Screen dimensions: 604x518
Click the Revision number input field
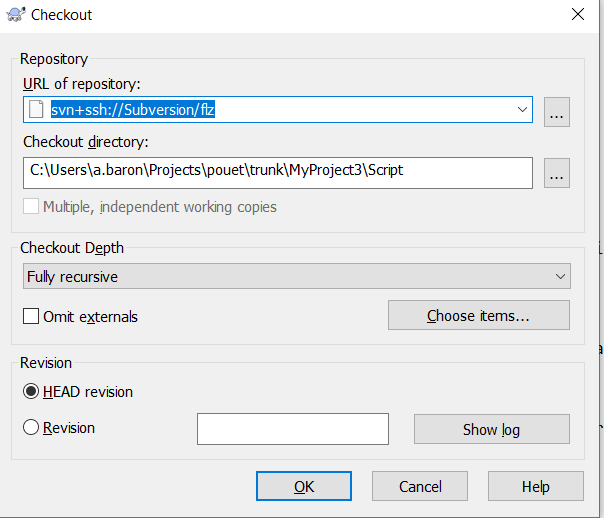tap(293, 429)
